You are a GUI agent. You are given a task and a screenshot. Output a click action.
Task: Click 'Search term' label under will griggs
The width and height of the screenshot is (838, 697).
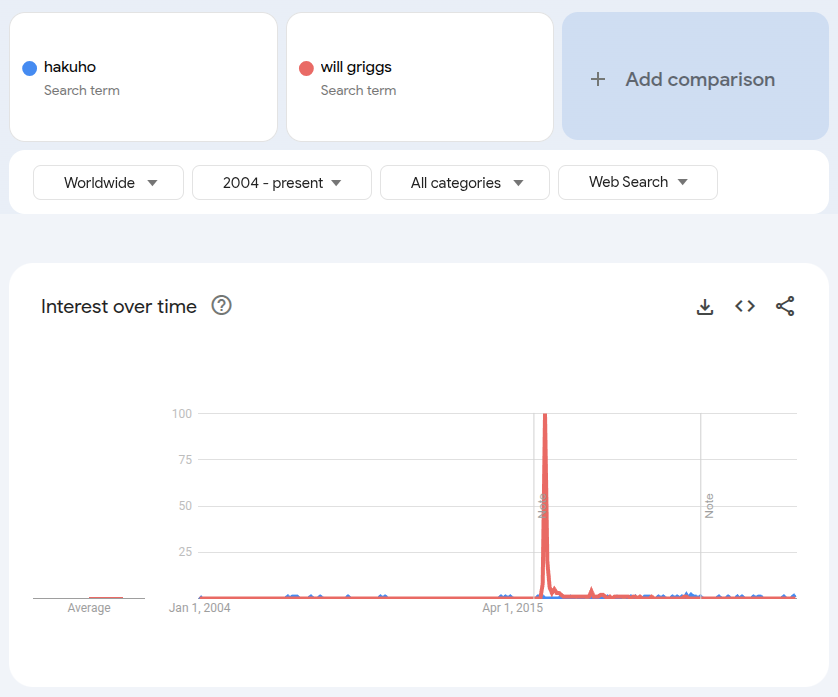tap(358, 90)
